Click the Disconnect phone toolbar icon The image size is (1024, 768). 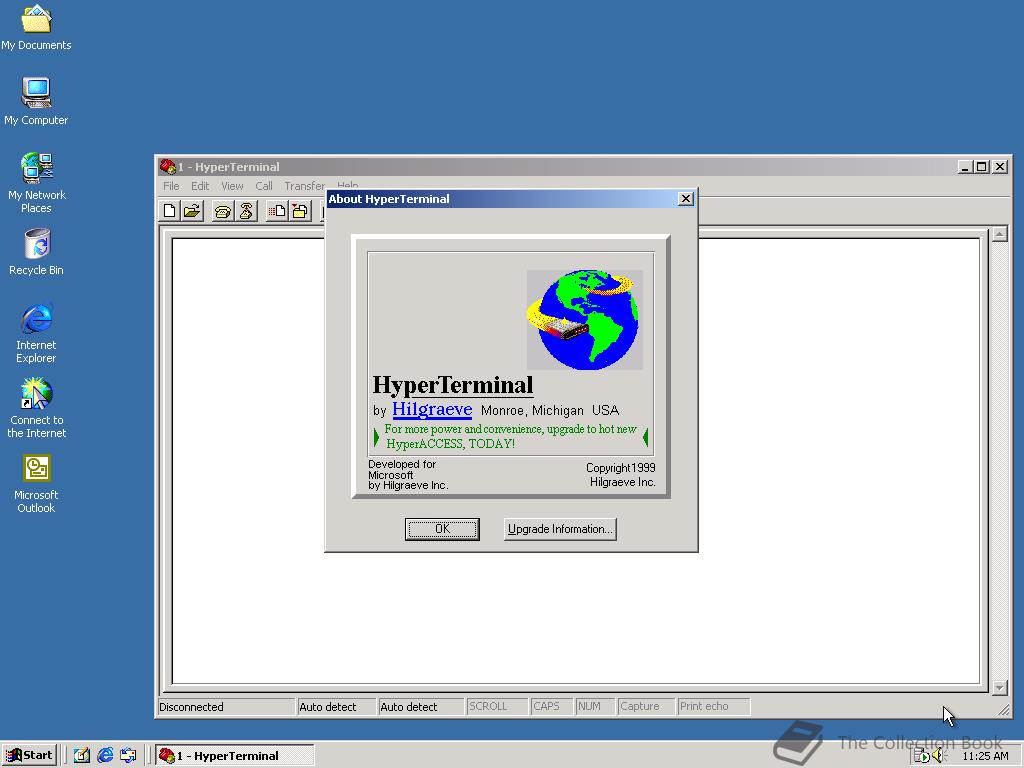(246, 211)
